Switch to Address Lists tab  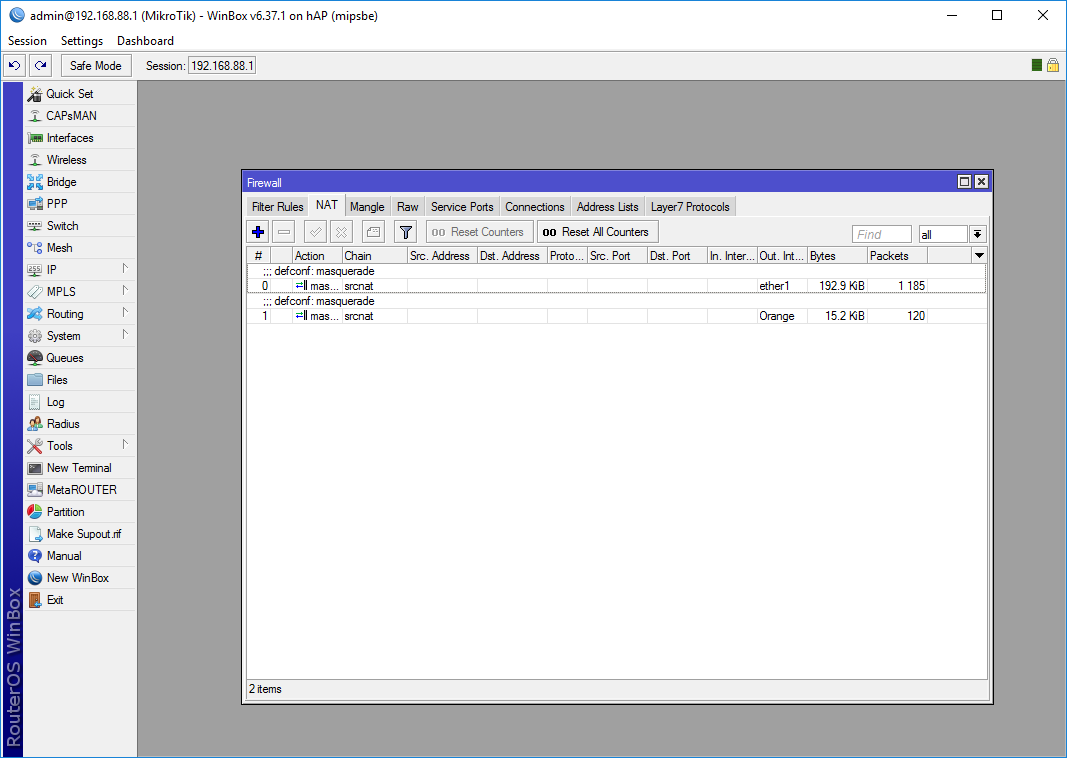608,207
